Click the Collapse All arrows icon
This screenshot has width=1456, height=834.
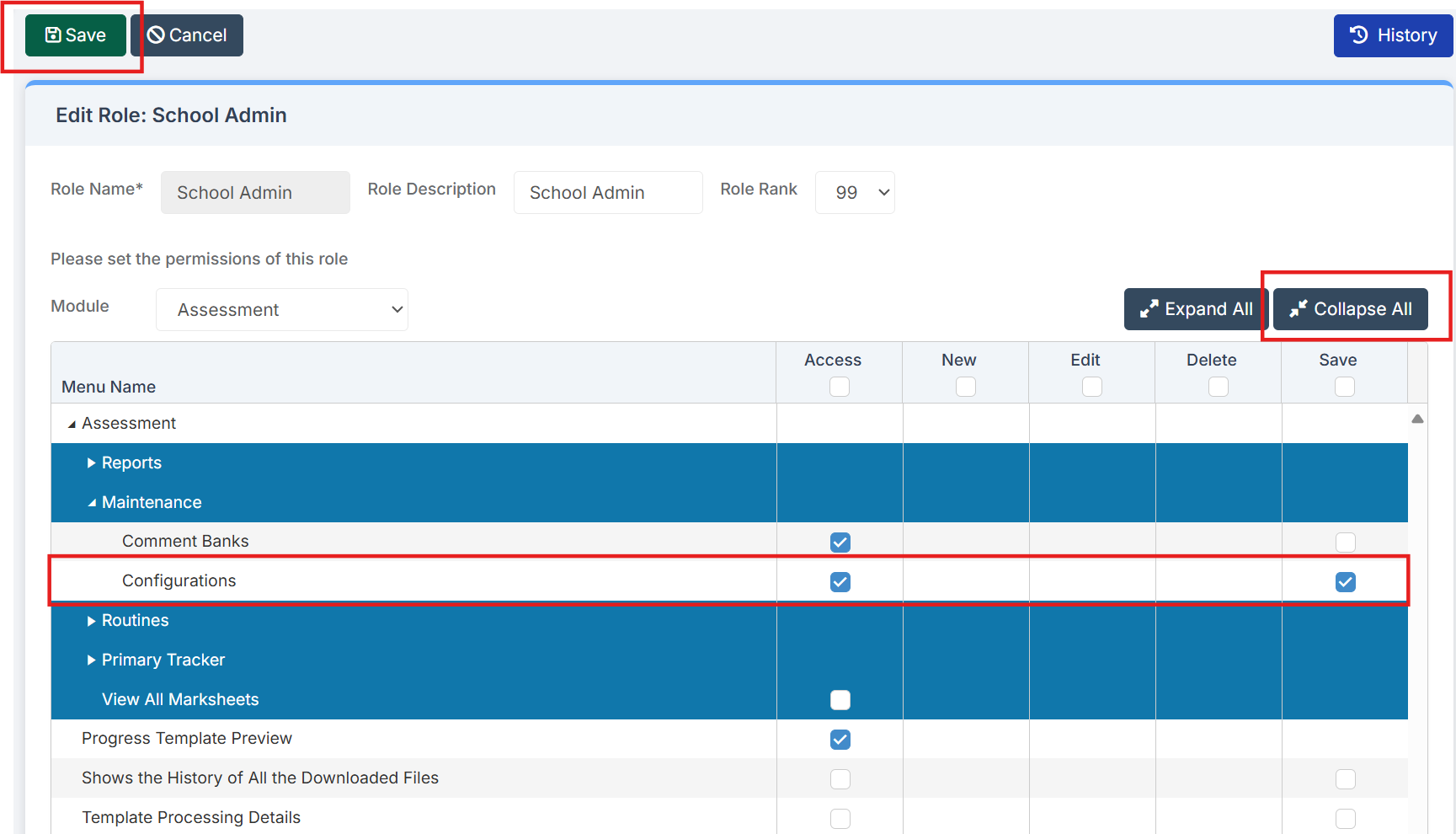[x=1298, y=309]
